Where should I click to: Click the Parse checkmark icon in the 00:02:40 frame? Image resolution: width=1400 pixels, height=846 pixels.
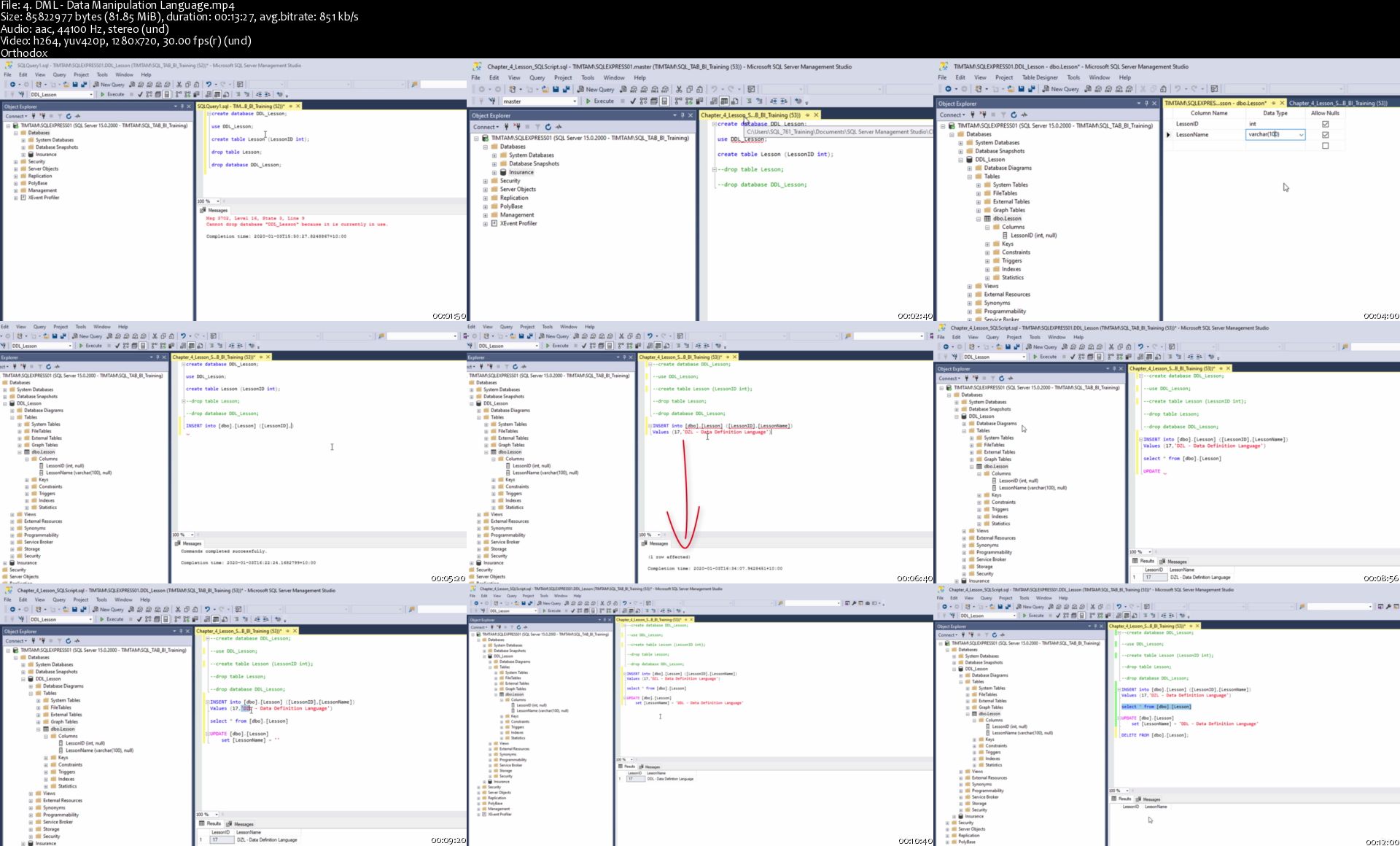[633, 101]
